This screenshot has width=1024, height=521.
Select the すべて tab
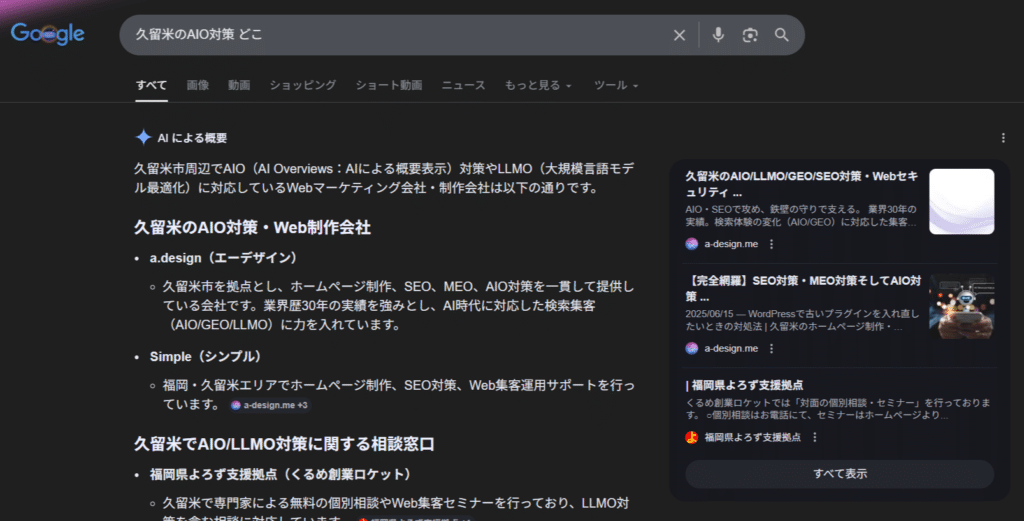(x=152, y=85)
